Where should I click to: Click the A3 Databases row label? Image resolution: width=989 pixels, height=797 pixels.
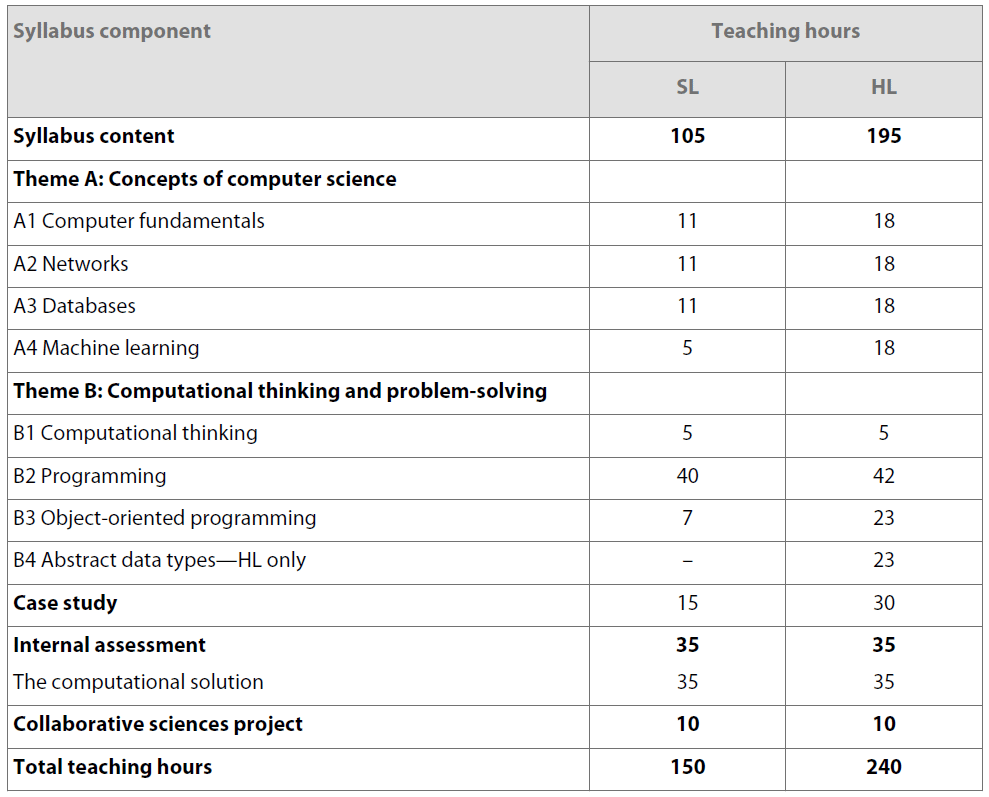(75, 306)
